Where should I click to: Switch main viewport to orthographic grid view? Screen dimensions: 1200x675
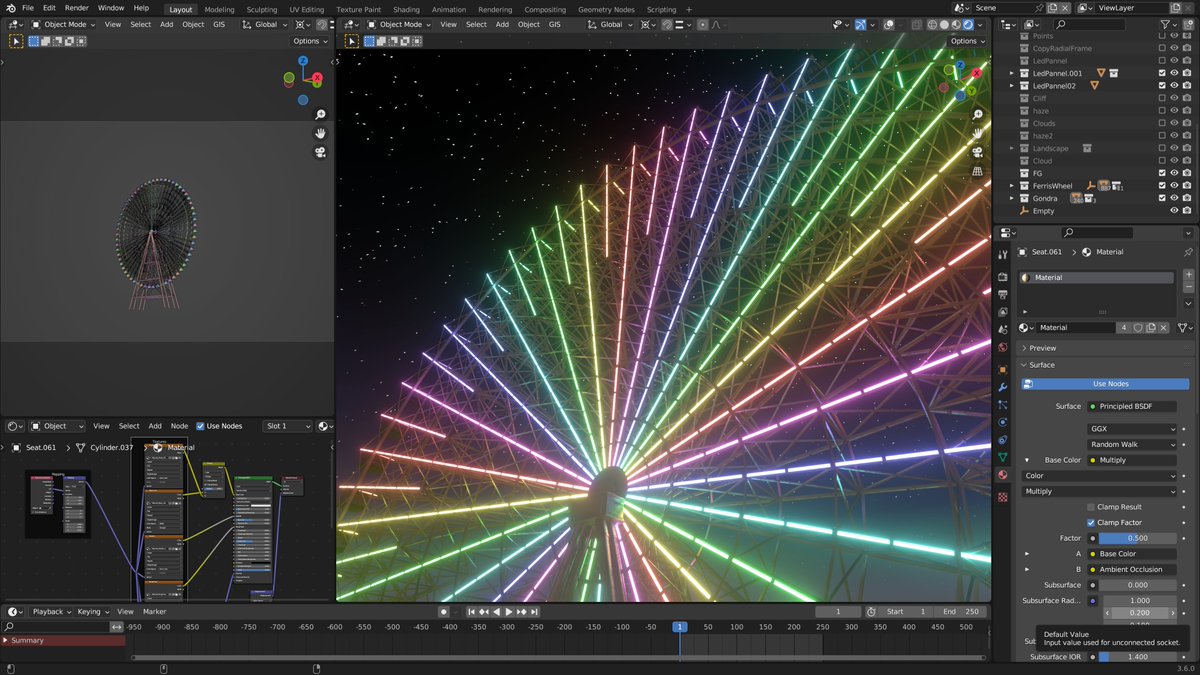point(977,171)
